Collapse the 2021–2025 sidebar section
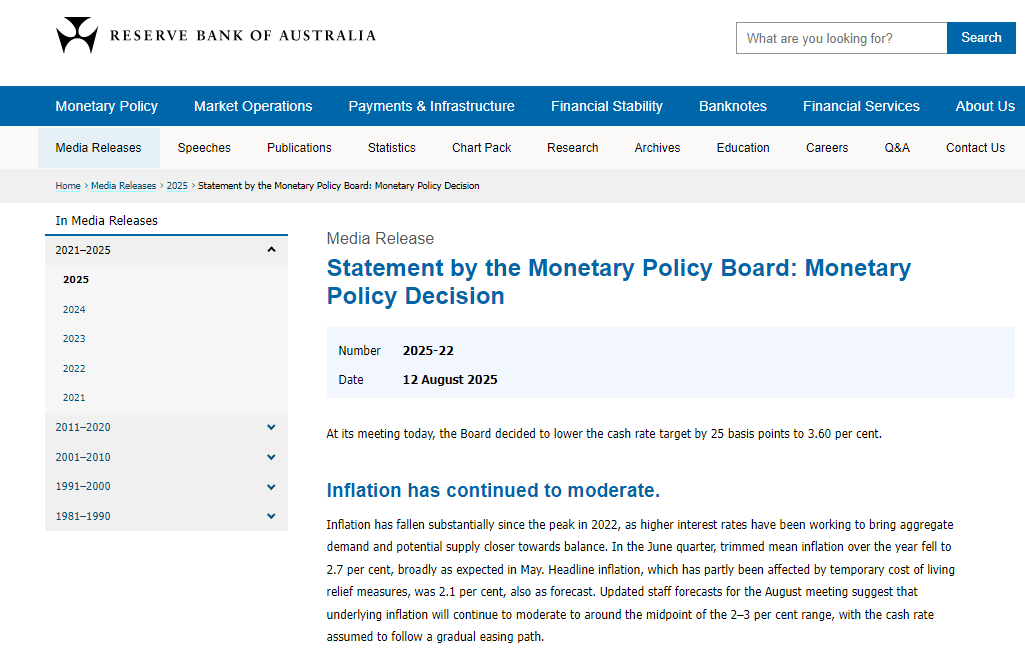Viewport: 1025px width, 672px height. 167,250
